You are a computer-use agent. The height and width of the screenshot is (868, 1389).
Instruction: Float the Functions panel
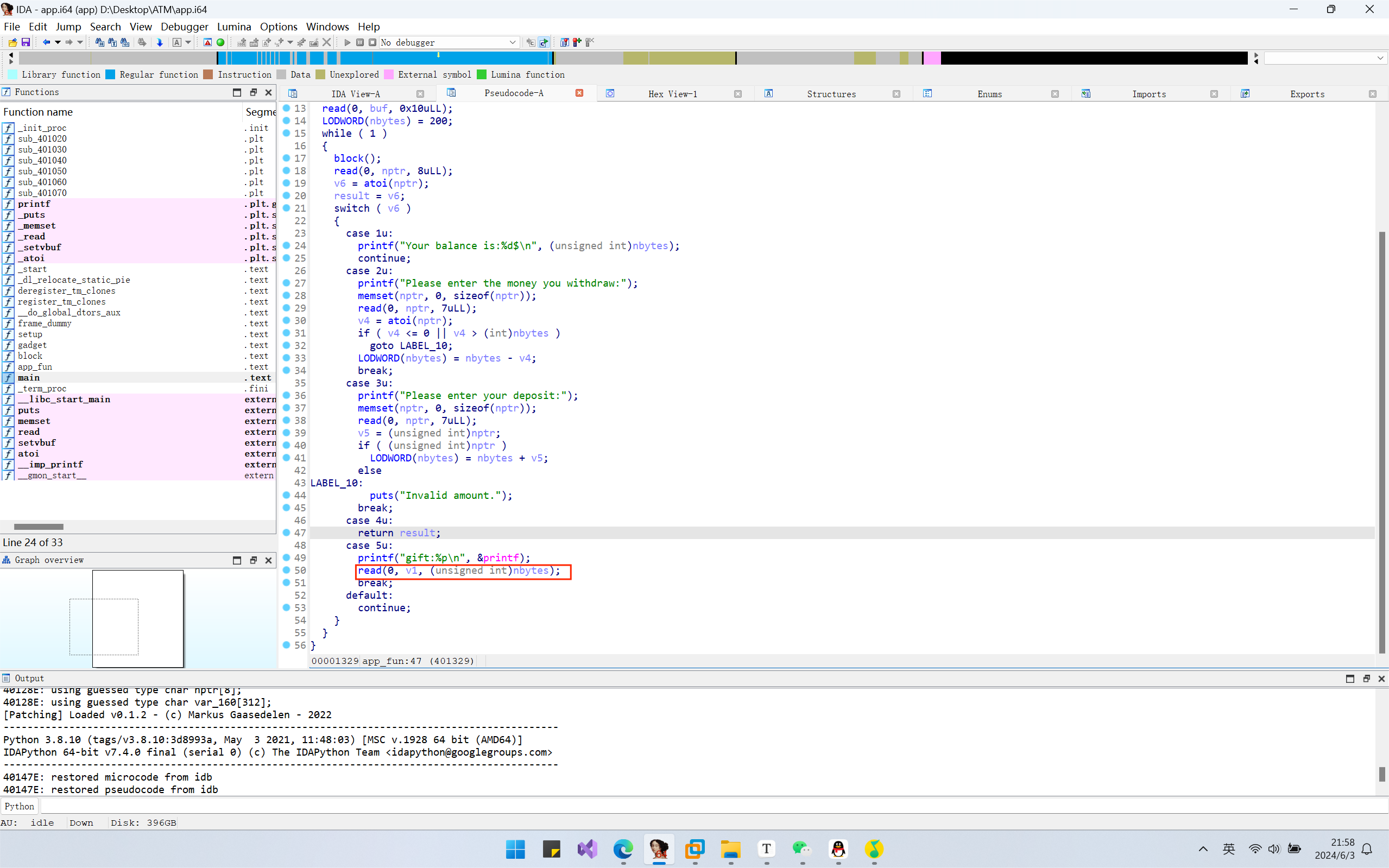(x=253, y=92)
